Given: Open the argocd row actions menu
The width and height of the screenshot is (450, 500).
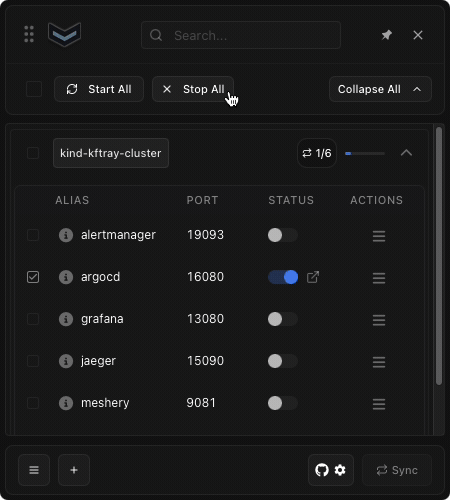Looking at the screenshot, I should (x=379, y=278).
